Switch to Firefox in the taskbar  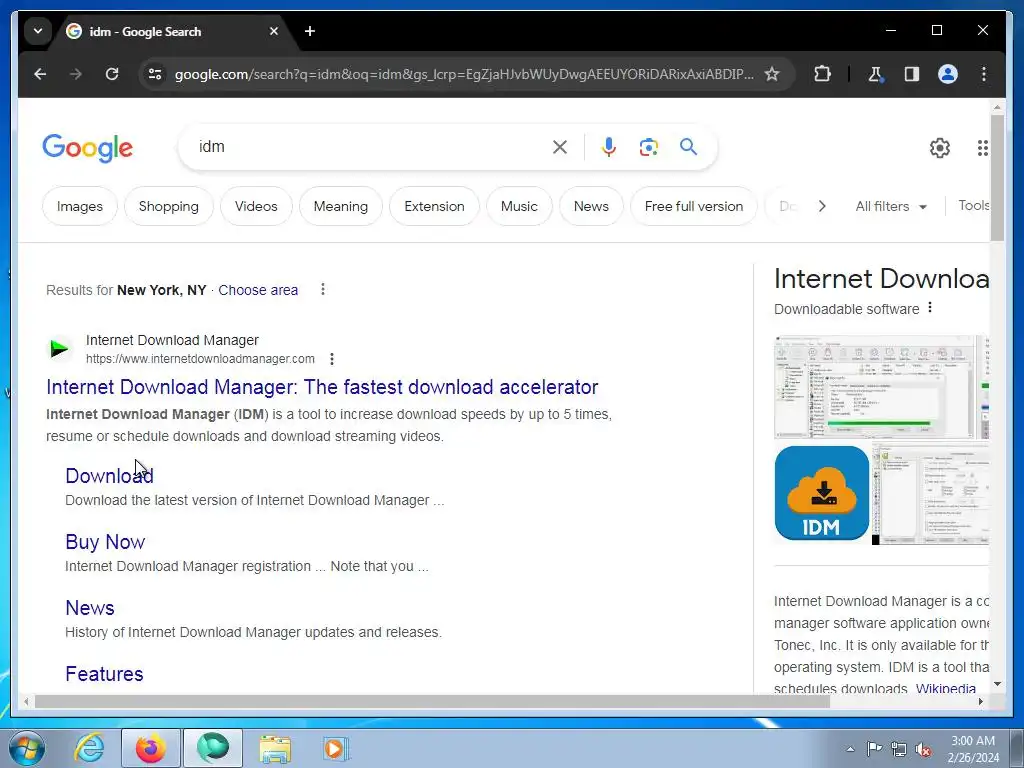(x=151, y=748)
